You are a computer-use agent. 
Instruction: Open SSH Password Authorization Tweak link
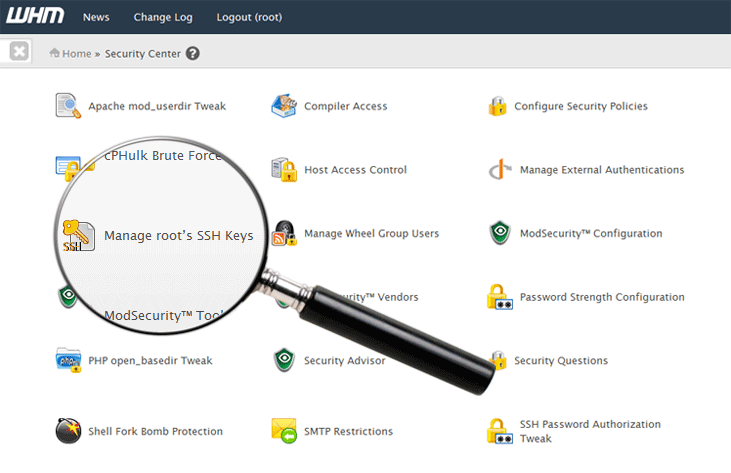coord(590,432)
